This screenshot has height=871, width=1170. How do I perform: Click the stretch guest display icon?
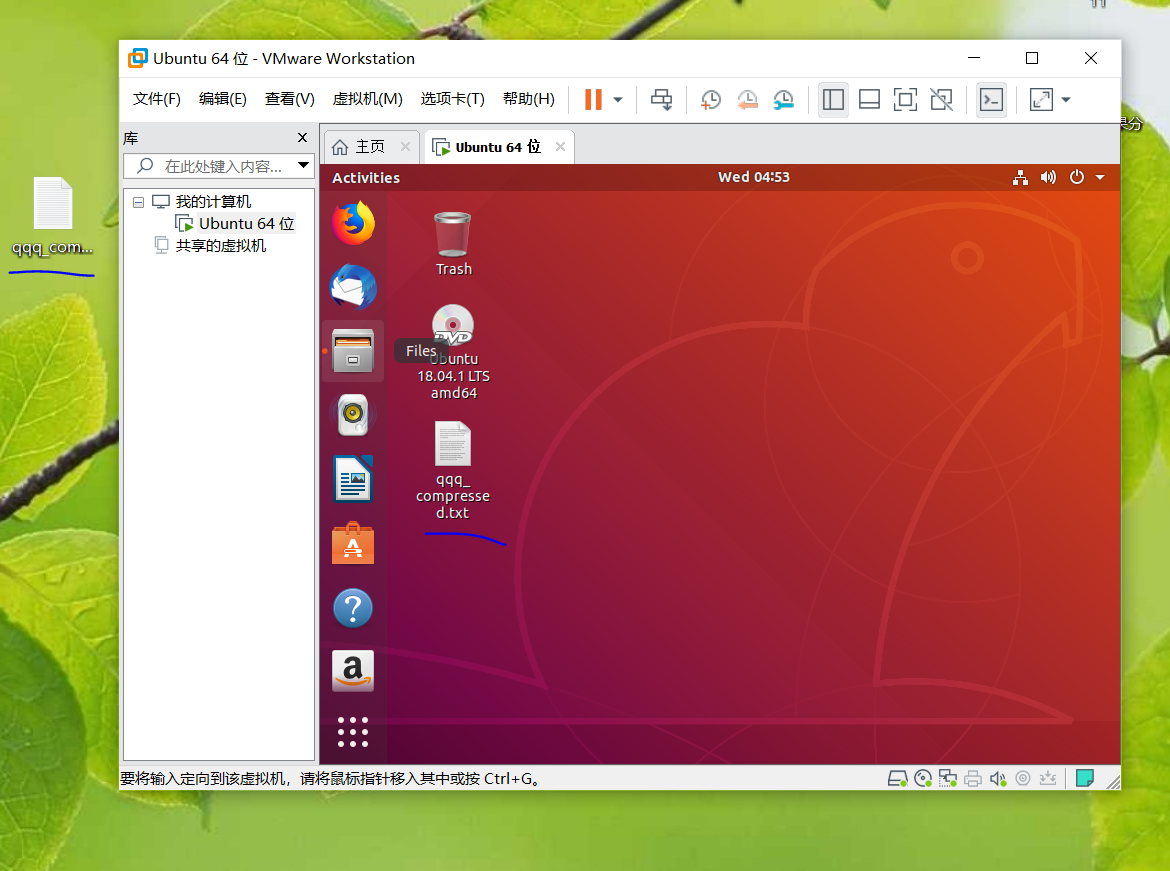pos(1041,99)
